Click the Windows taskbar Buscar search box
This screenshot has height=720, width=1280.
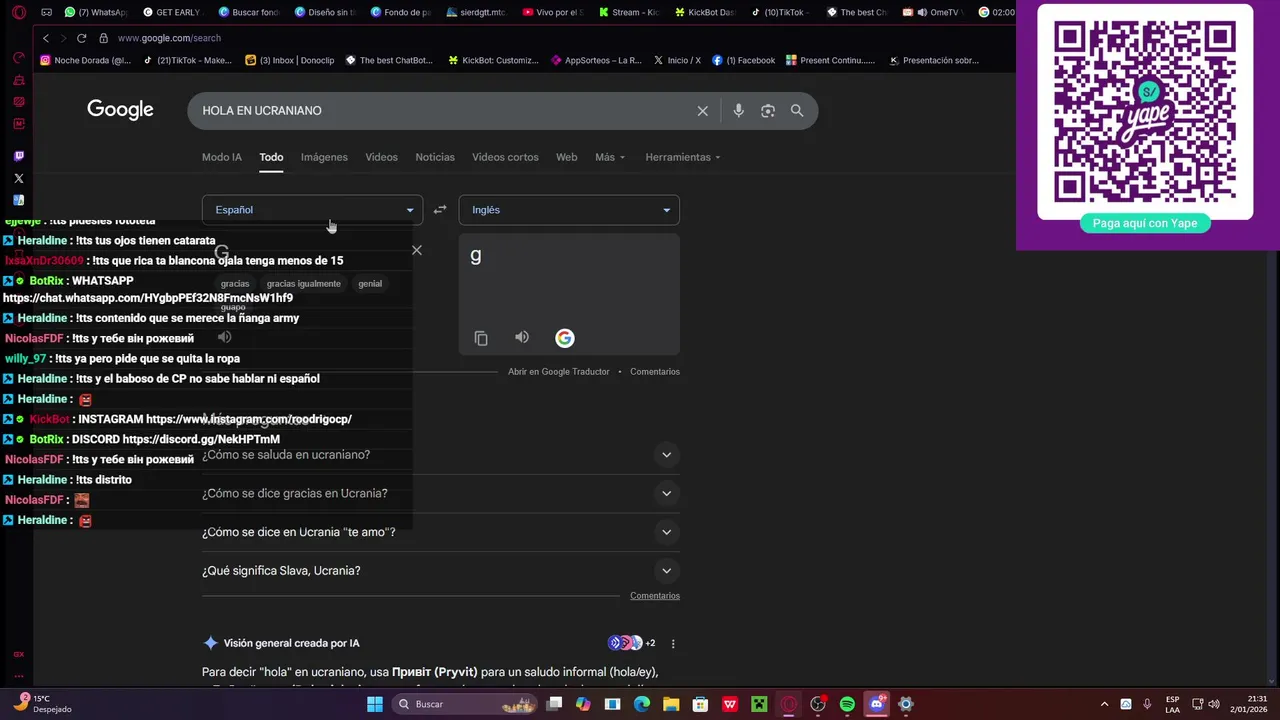[465, 704]
